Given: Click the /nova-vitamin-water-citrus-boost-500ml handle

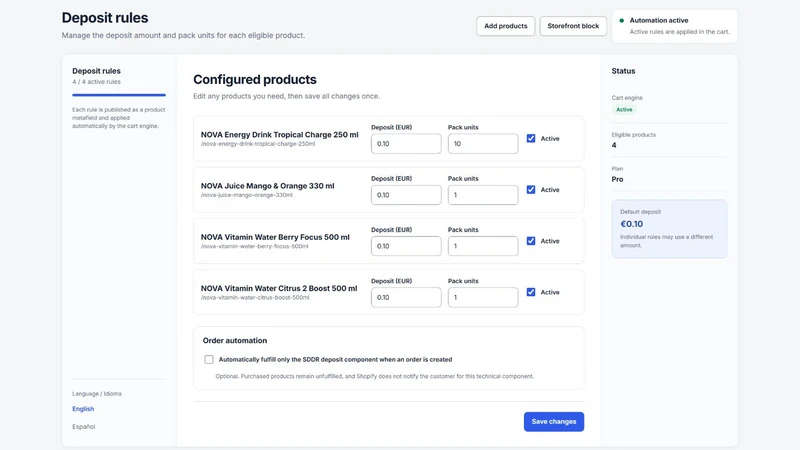Looking at the screenshot, I should pyautogui.click(x=255, y=298).
